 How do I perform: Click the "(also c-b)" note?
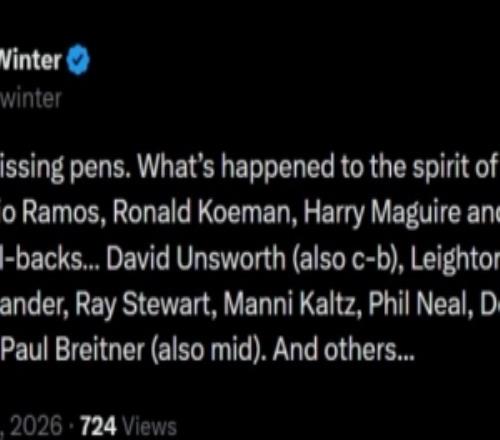pyautogui.click(x=347, y=259)
